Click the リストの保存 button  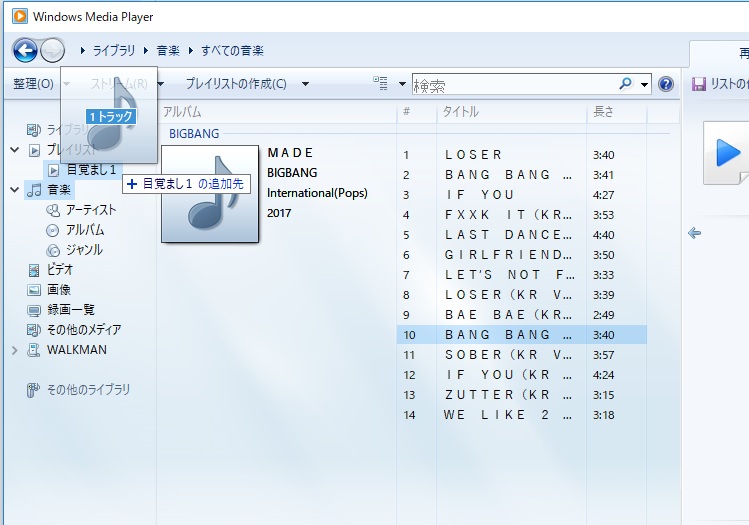point(720,84)
